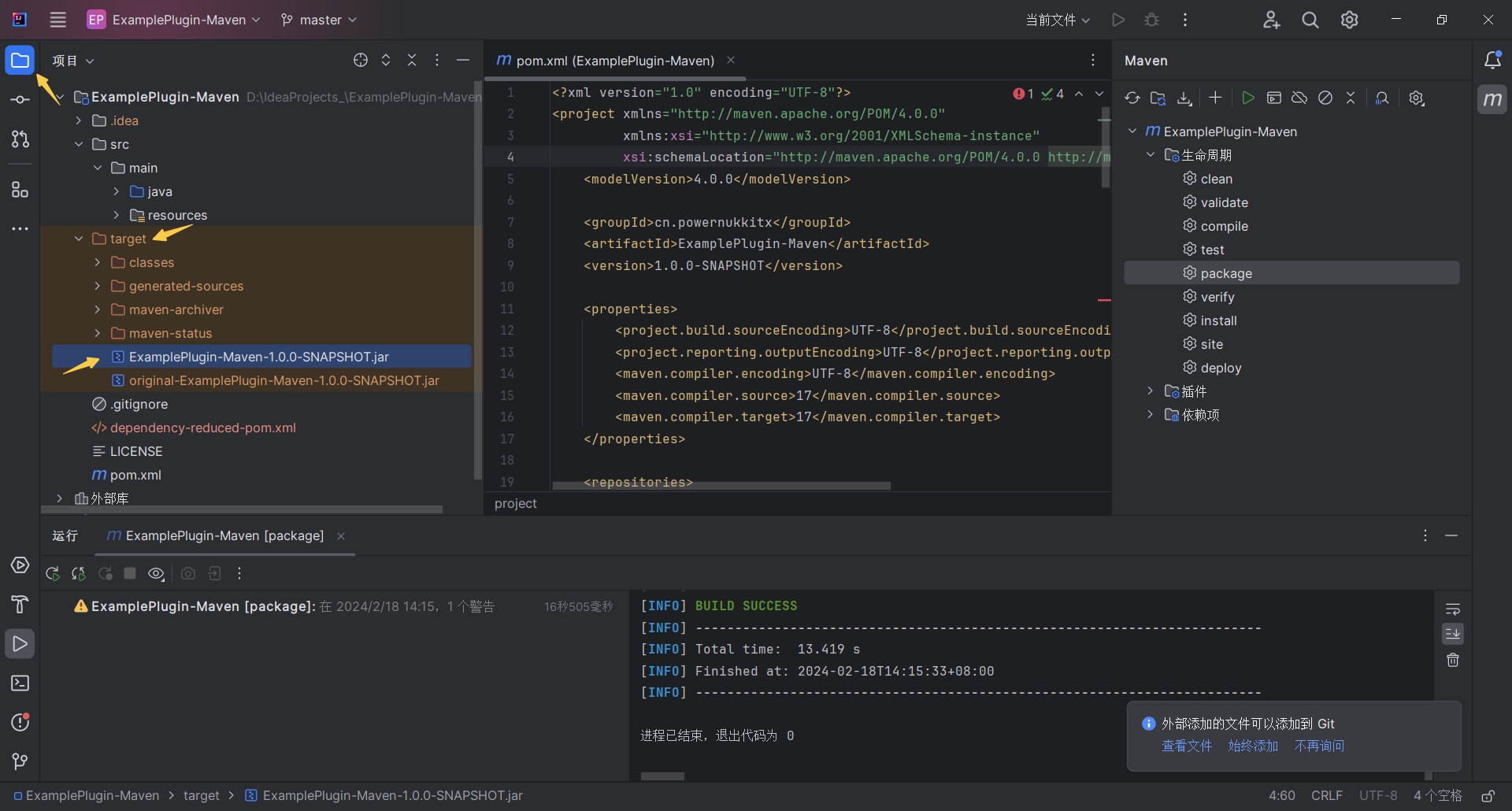This screenshot has height=811, width=1512.
Task: Expand the java folder
Action: click(116, 191)
